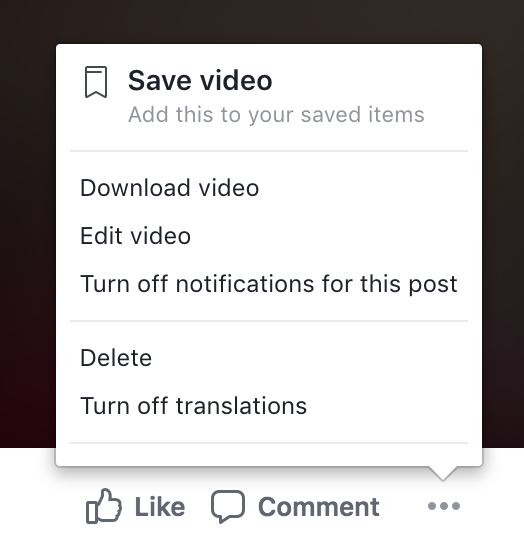Click the speech bubble Comment icon
Image resolution: width=524 pixels, height=542 pixels.
point(228,506)
